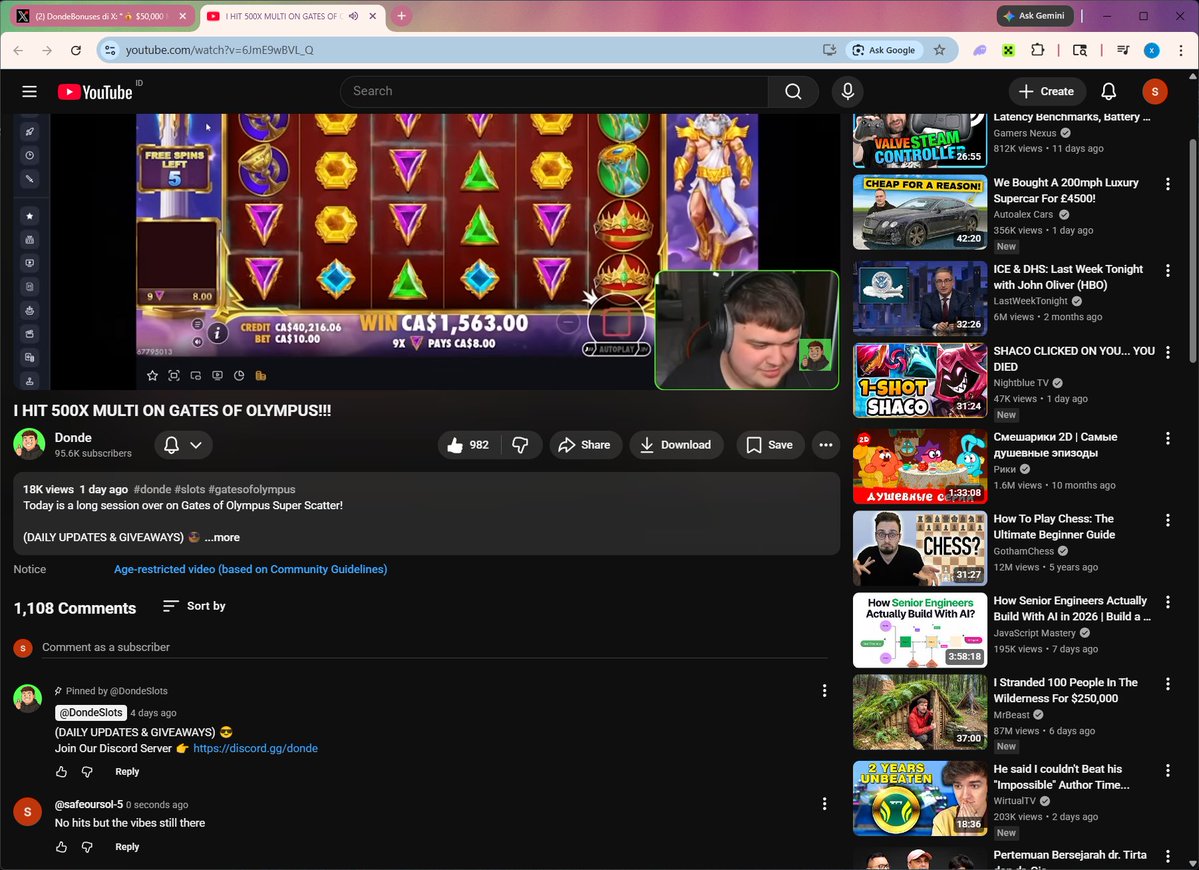
Task: Open options for safeoursol-5 comment
Action: 824,804
